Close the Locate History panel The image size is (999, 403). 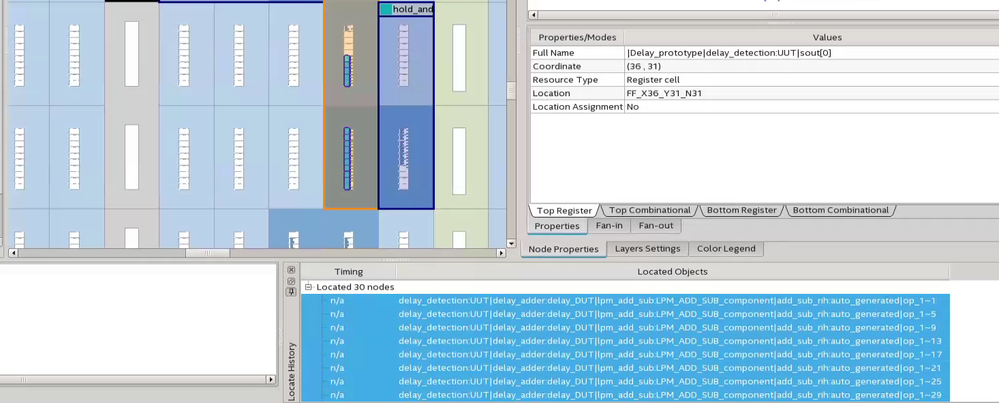tap(291, 270)
